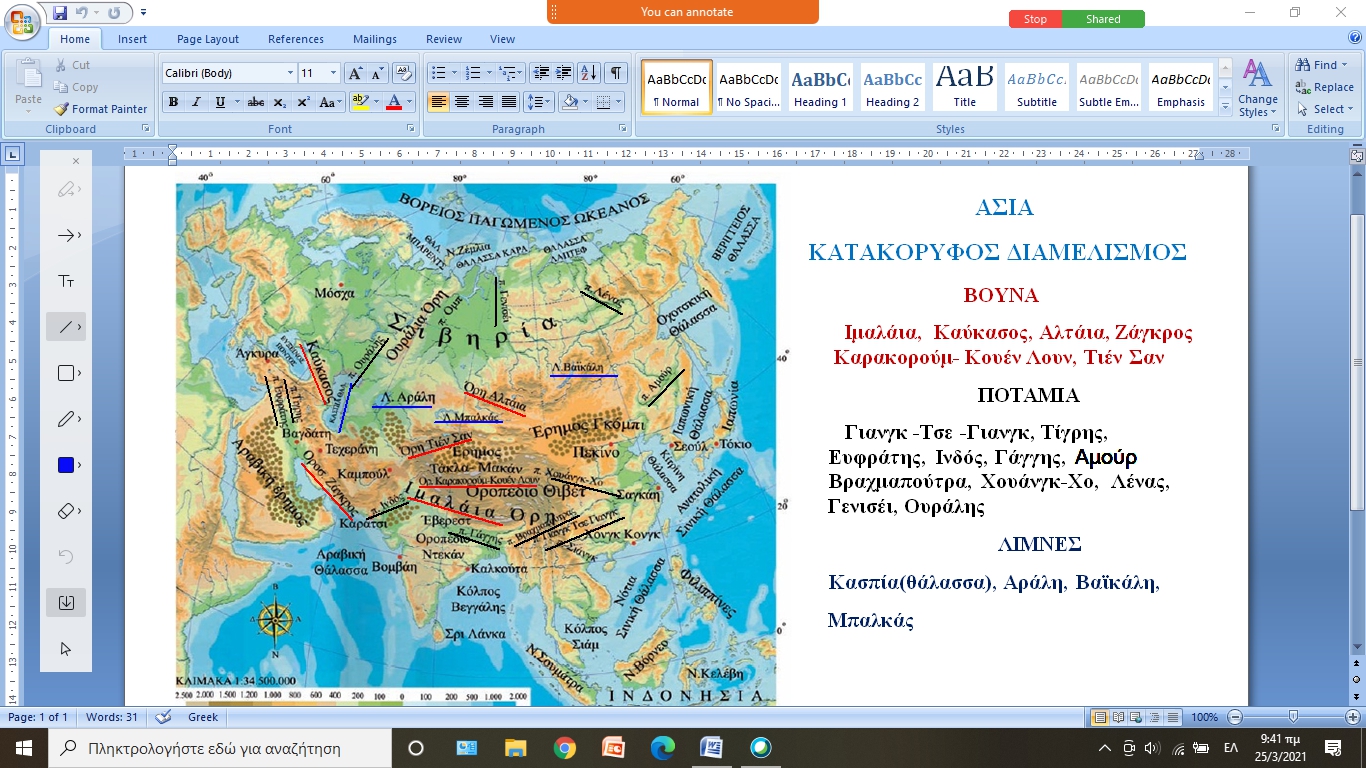Screen dimensions: 1366x768
Task: Open the Office button menu
Action: [x=22, y=21]
